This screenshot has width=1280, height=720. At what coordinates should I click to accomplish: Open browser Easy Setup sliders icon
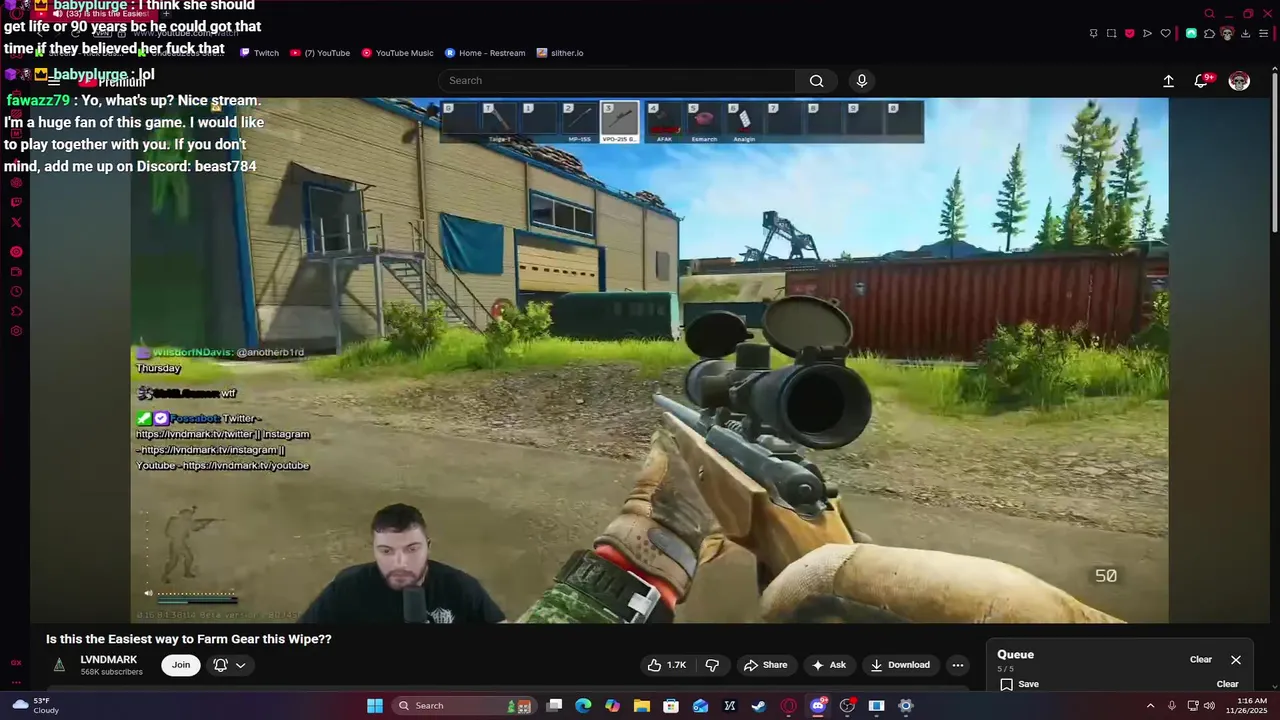click(x=1263, y=33)
